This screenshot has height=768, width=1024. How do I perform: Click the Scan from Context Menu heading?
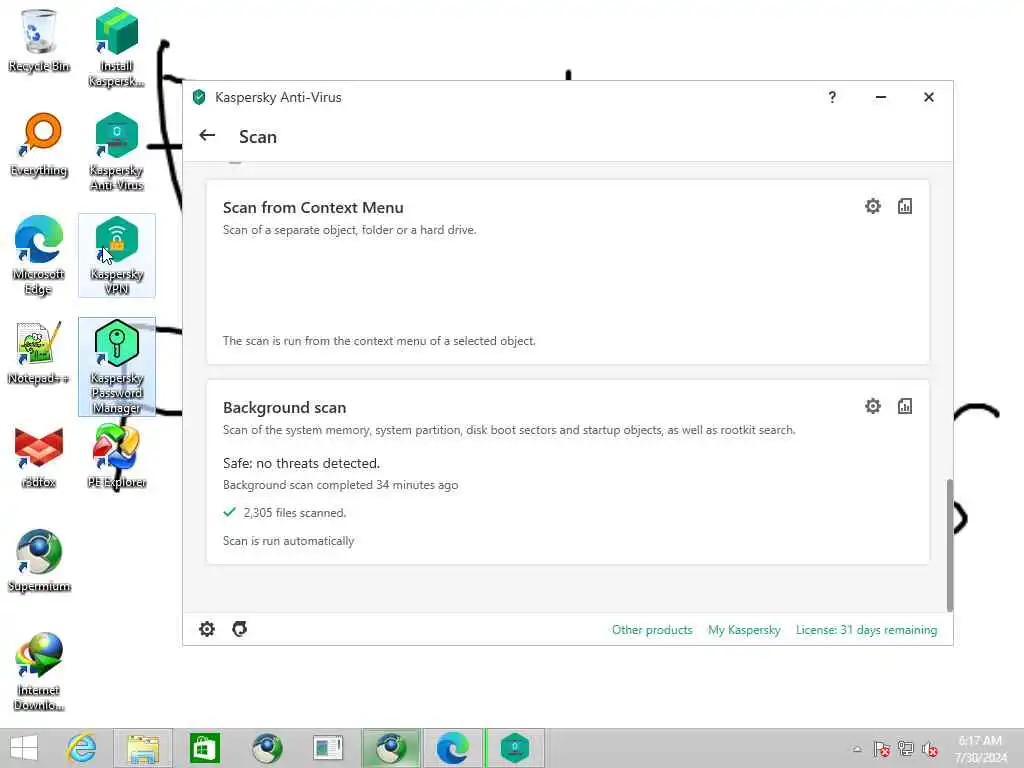click(313, 208)
